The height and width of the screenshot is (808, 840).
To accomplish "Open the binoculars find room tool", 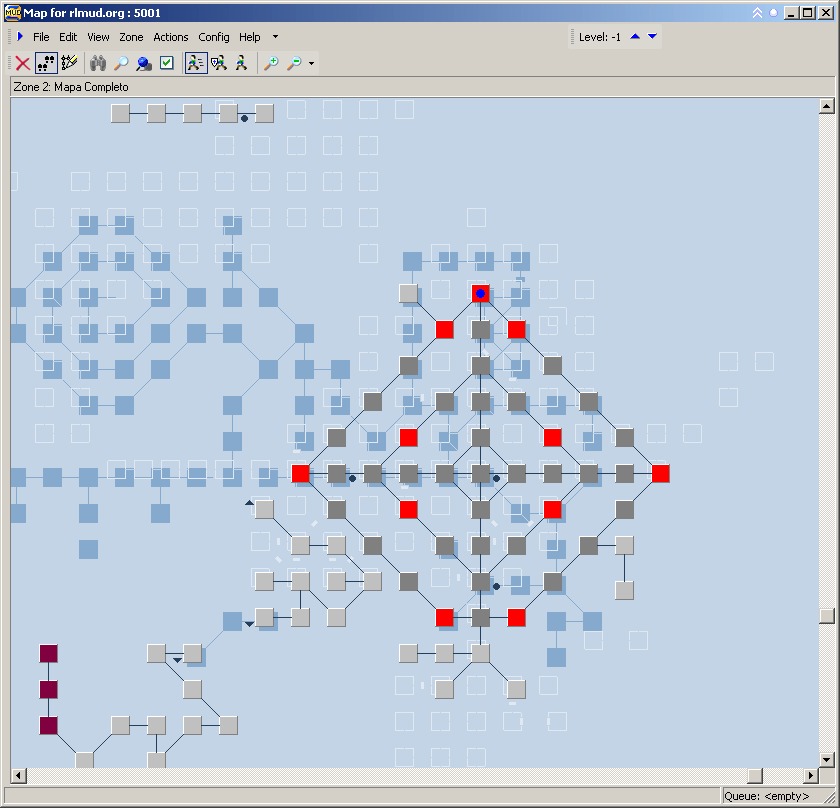I will coord(98,63).
